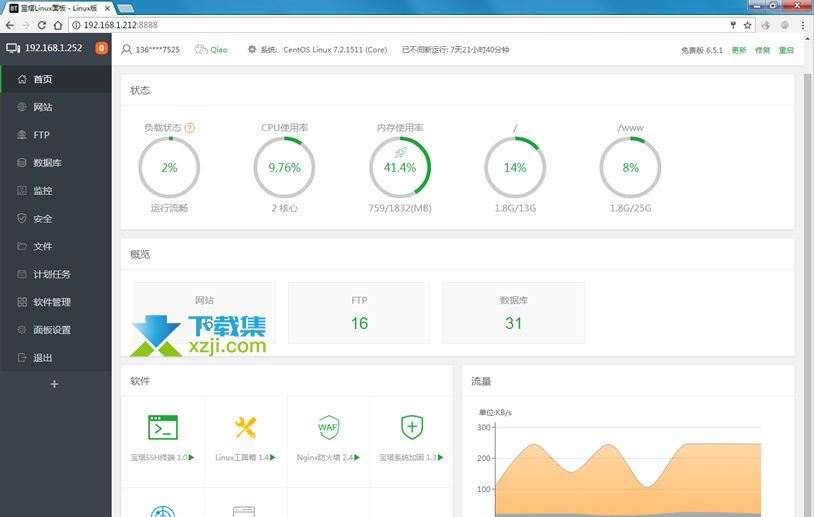Click the saved password key icon

coord(733,25)
